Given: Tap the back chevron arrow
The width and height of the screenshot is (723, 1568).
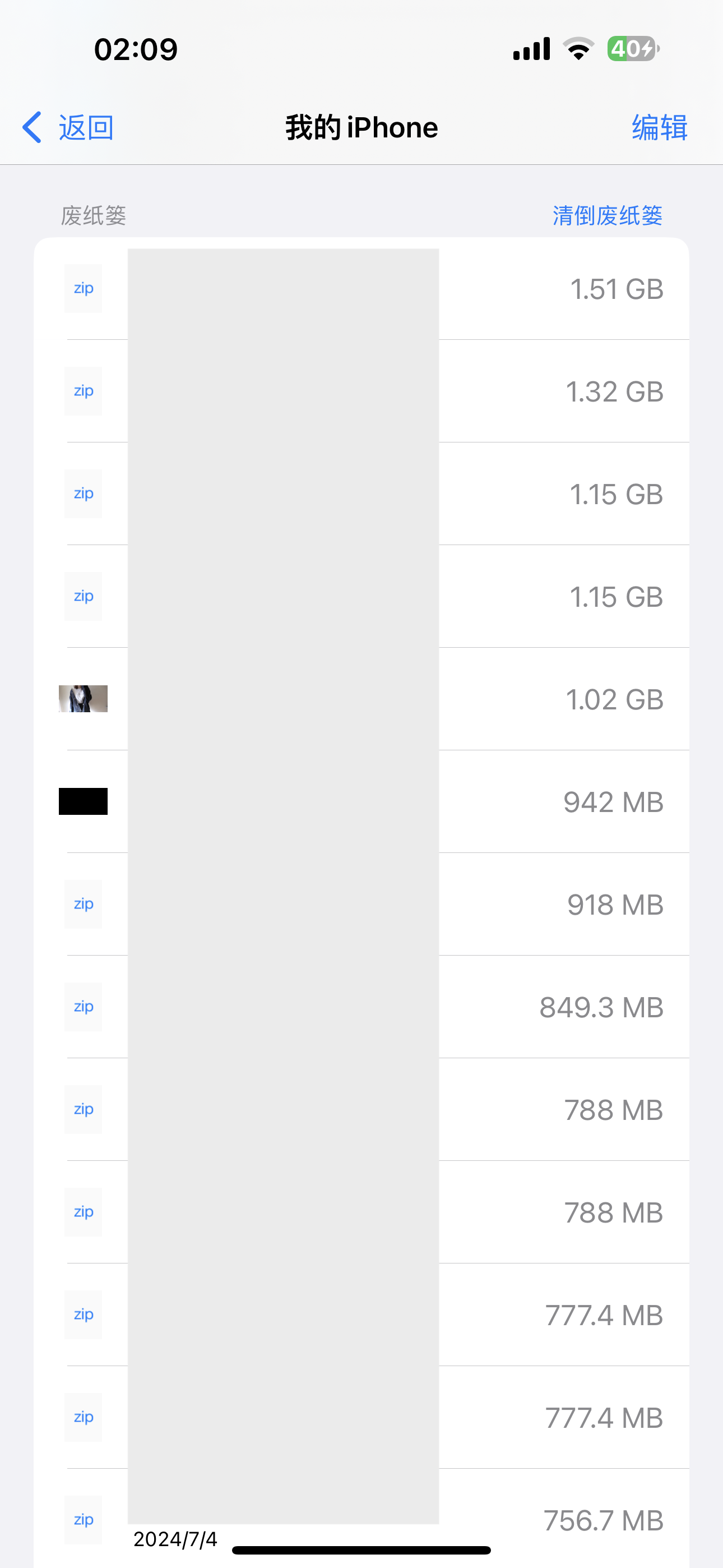Looking at the screenshot, I should coord(33,127).
